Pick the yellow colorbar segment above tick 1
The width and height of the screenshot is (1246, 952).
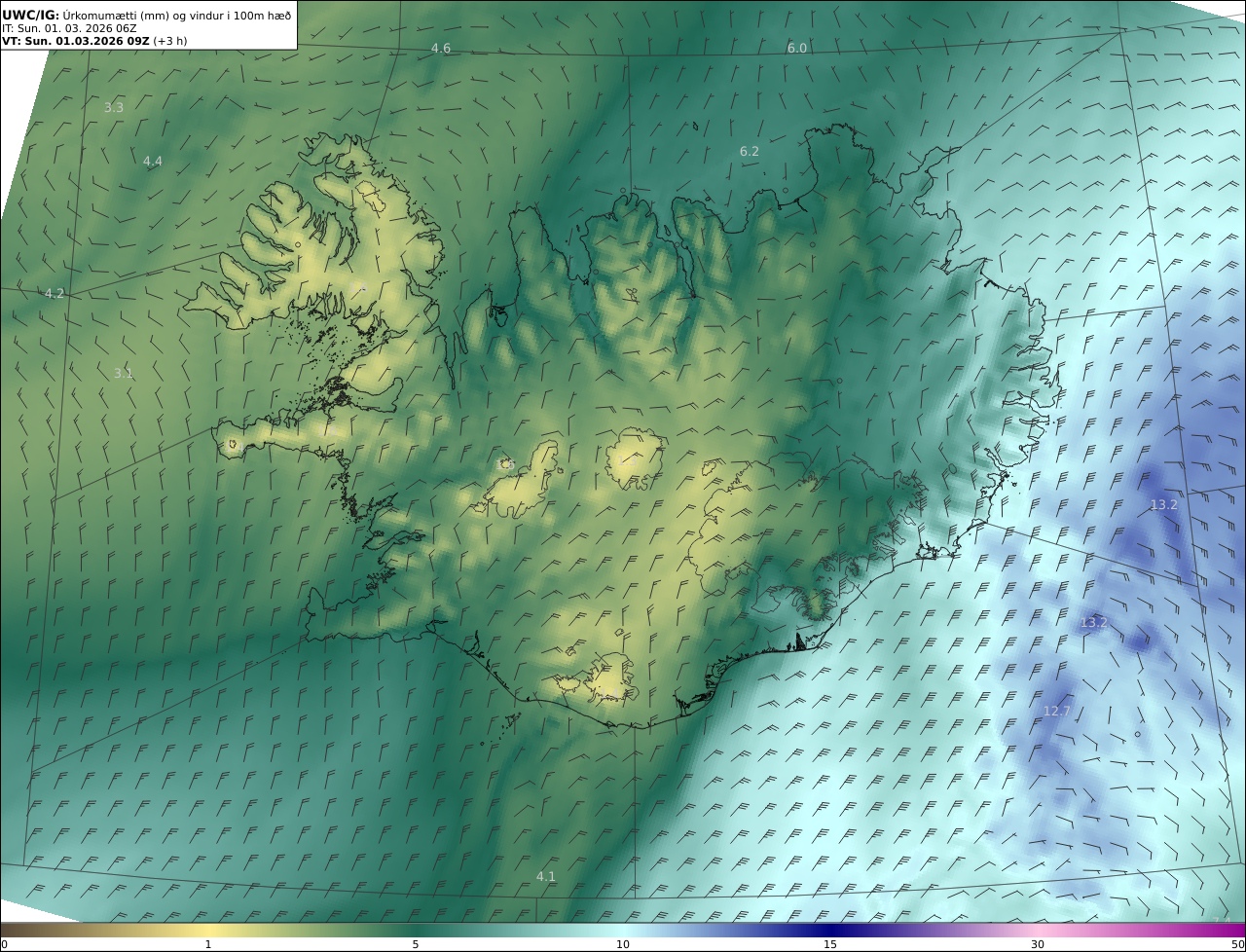click(208, 930)
